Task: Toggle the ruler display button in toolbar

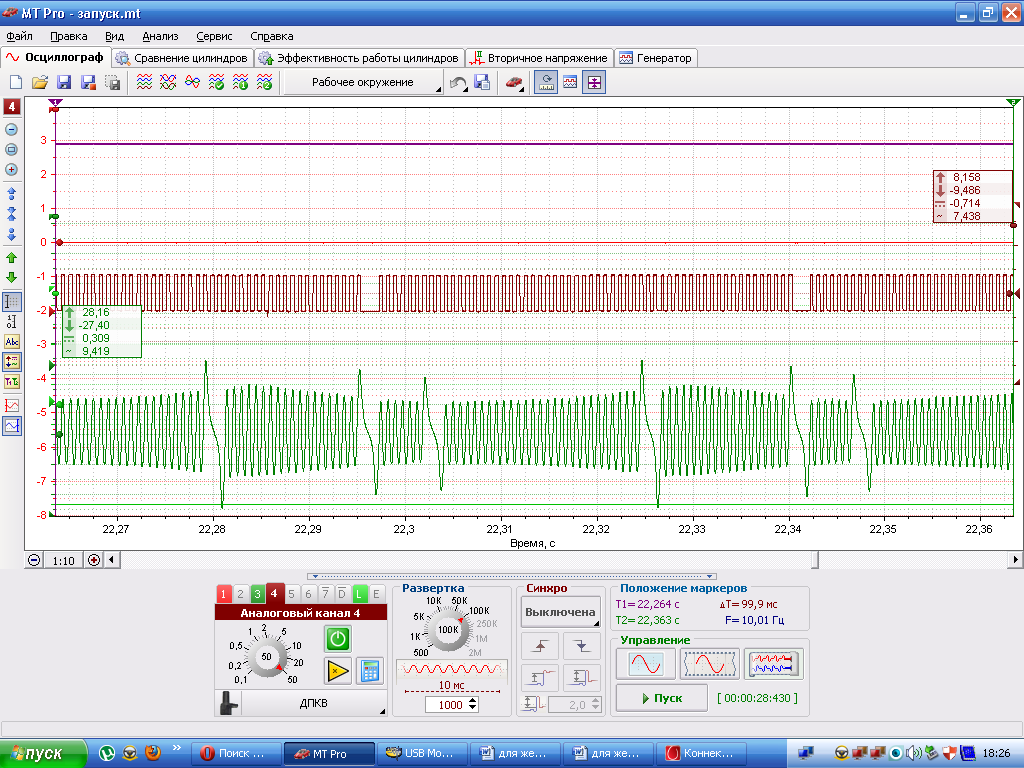Action: [546, 83]
